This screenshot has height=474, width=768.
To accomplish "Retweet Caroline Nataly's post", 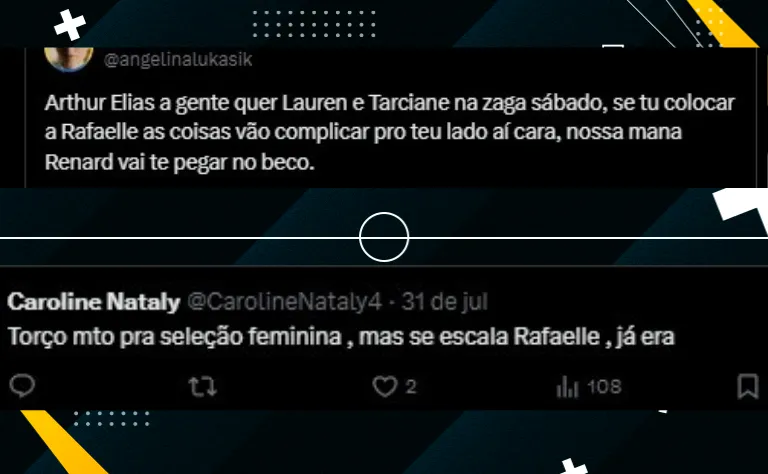I will [203, 386].
